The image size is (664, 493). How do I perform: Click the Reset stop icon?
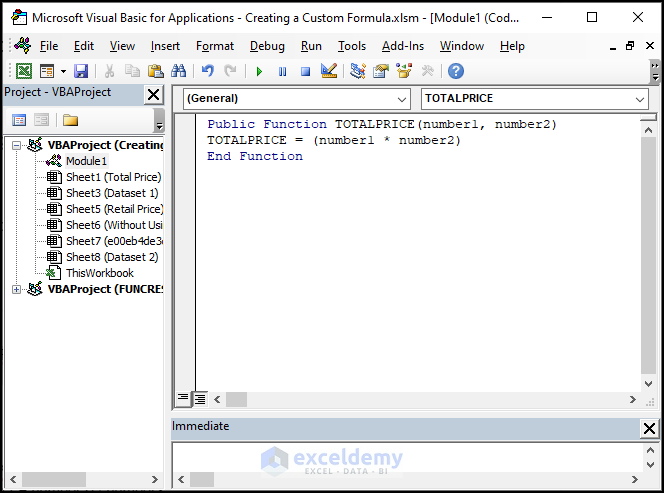[x=305, y=72]
